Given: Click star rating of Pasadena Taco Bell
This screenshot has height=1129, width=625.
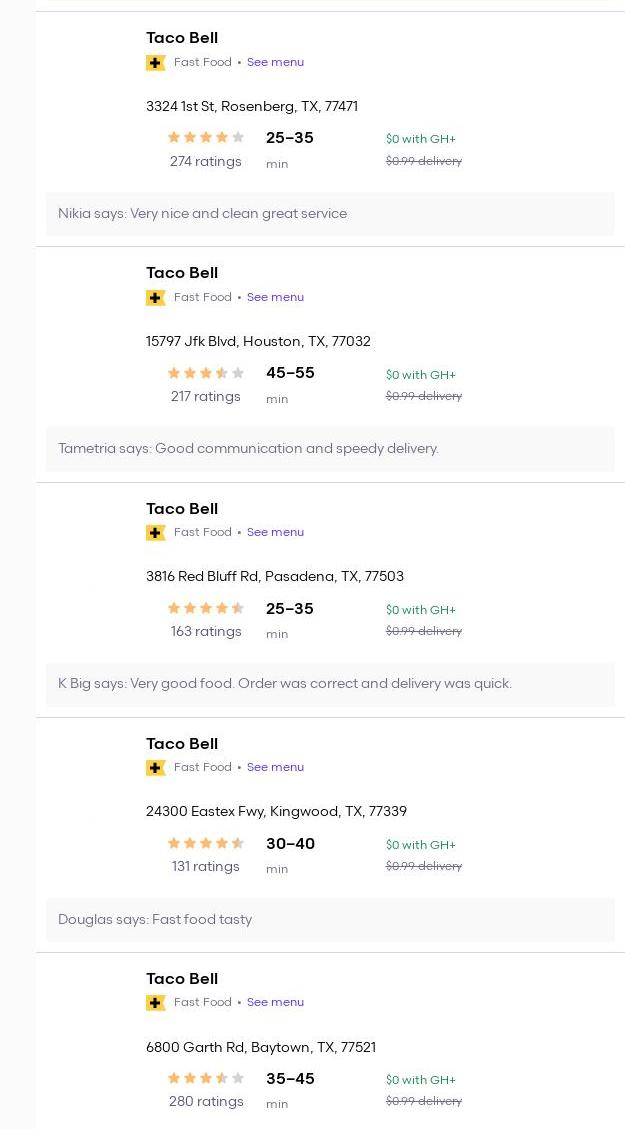Looking at the screenshot, I should pyautogui.click(x=205, y=608).
